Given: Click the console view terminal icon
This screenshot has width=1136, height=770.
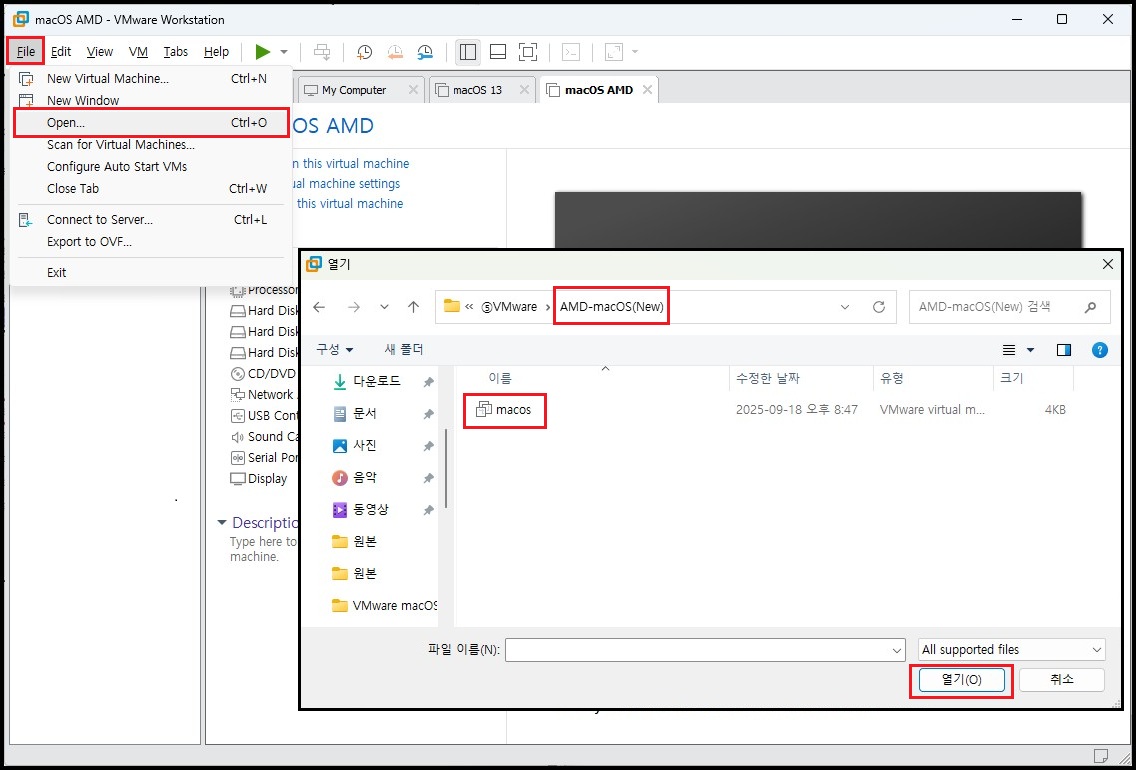Looking at the screenshot, I should [572, 51].
